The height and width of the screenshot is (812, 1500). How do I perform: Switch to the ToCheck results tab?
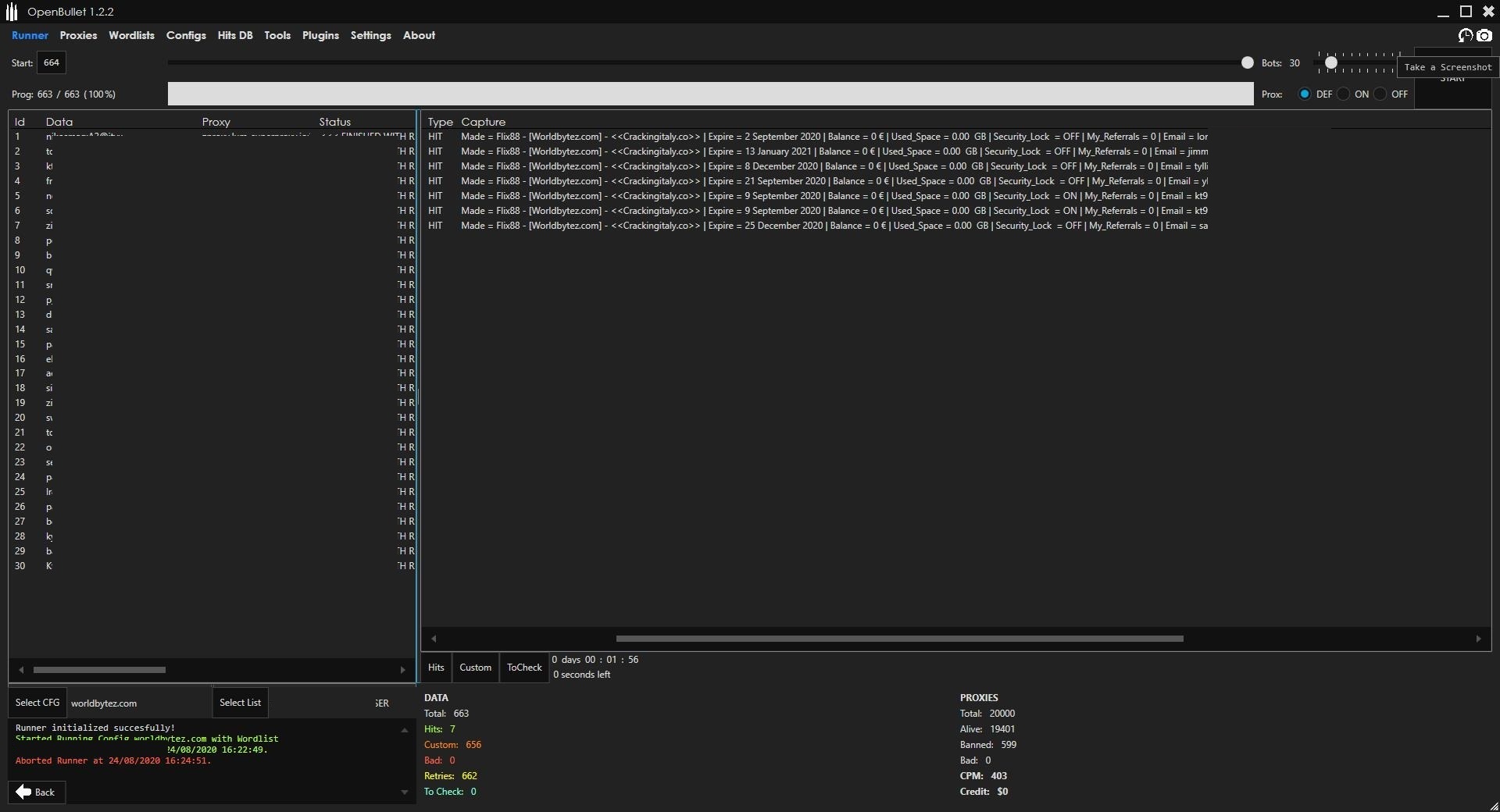point(524,668)
